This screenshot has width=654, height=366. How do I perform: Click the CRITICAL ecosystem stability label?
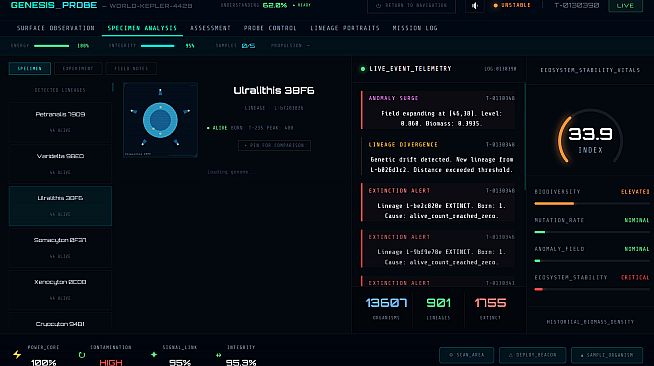(x=635, y=278)
